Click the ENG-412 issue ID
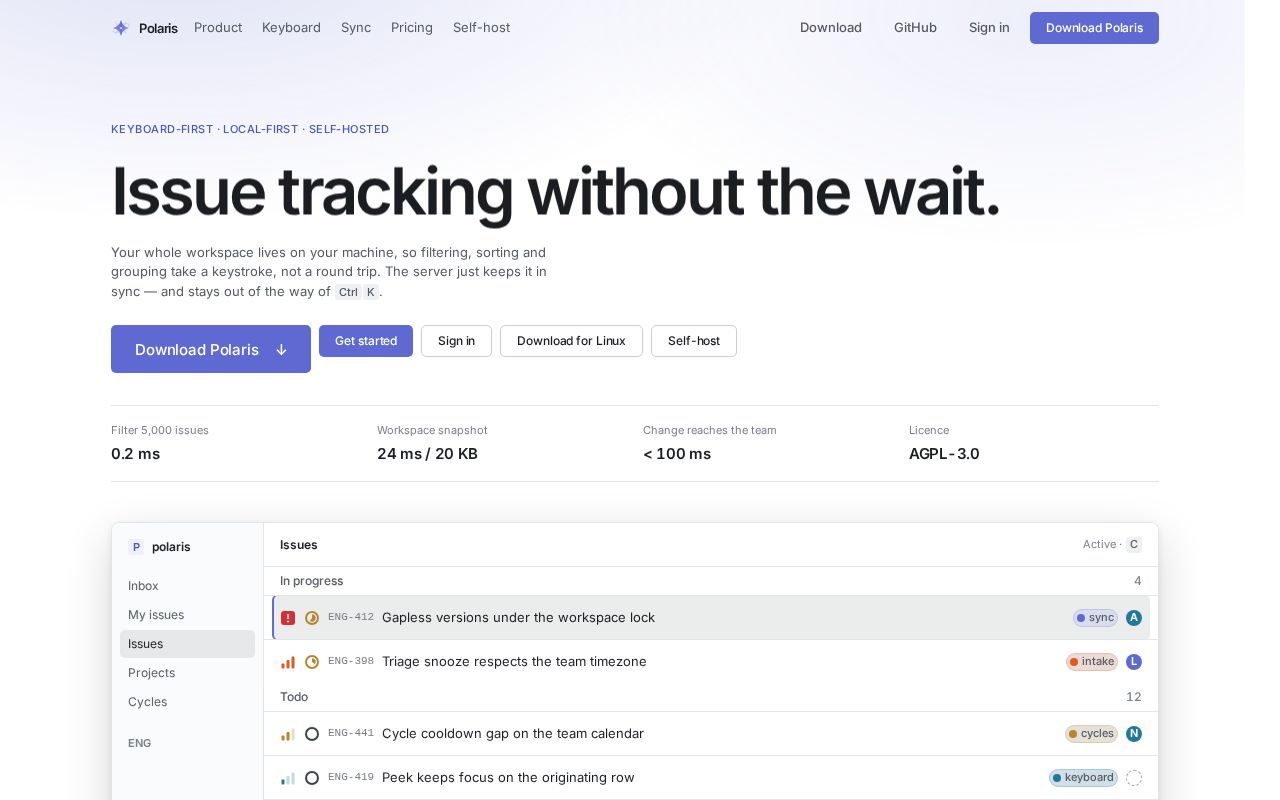The width and height of the screenshot is (1280, 800). [x=351, y=618]
